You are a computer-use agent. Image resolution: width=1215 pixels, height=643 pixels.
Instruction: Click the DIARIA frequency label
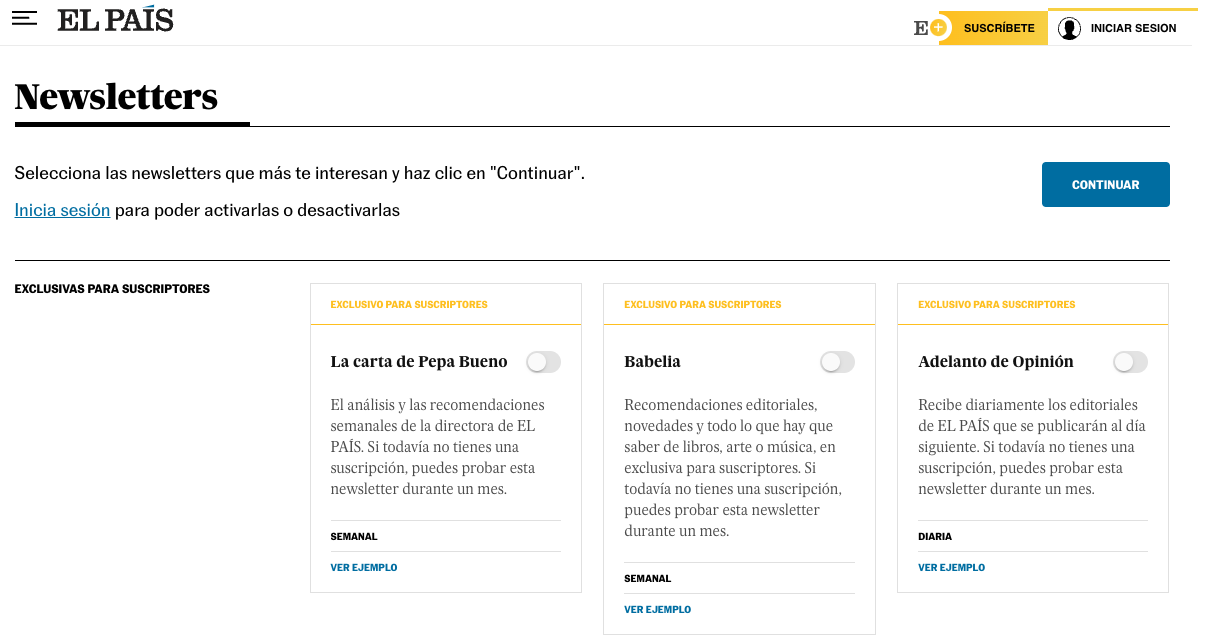pos(935,537)
